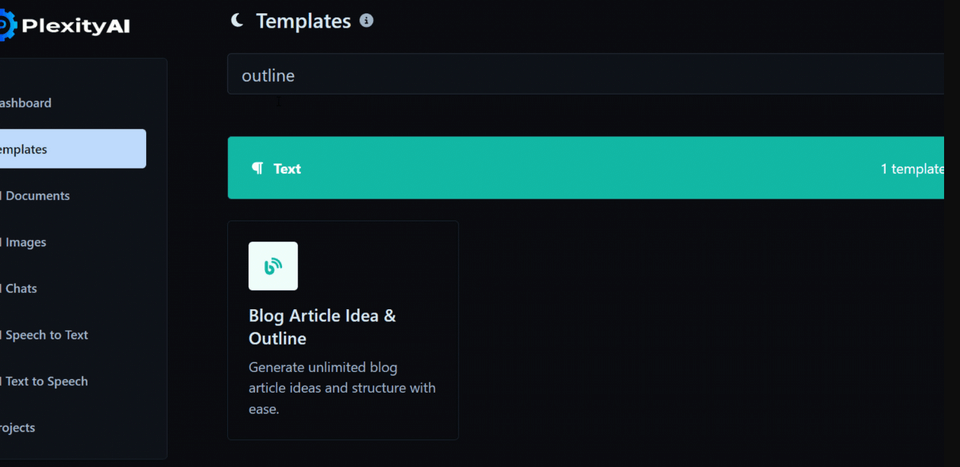The image size is (960, 467).
Task: Open Projects in the sidebar
Action: (18, 428)
